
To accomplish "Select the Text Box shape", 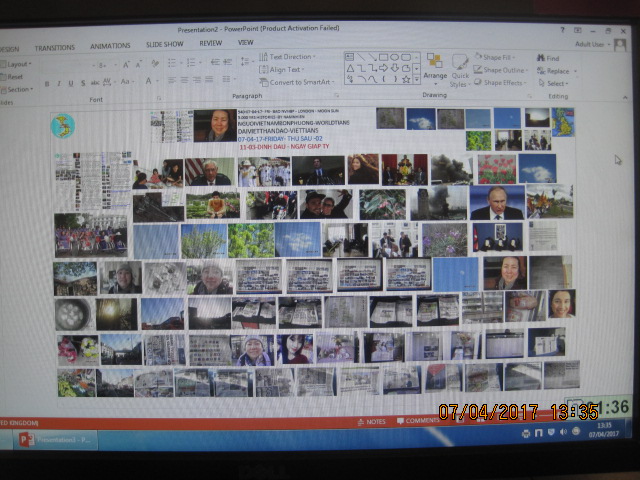I will pyautogui.click(x=350, y=57).
